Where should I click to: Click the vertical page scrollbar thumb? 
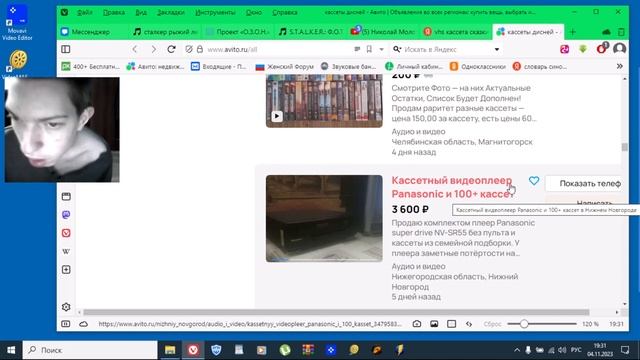(x=624, y=147)
